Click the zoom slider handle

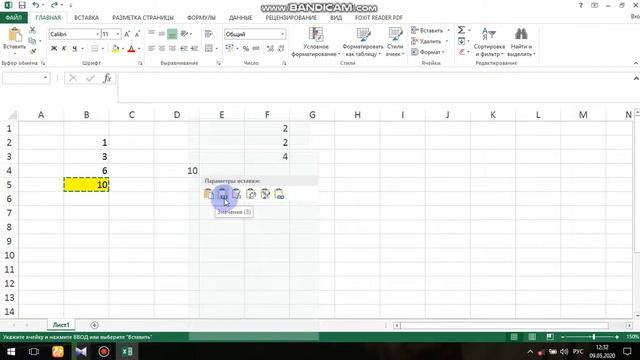(x=593, y=337)
